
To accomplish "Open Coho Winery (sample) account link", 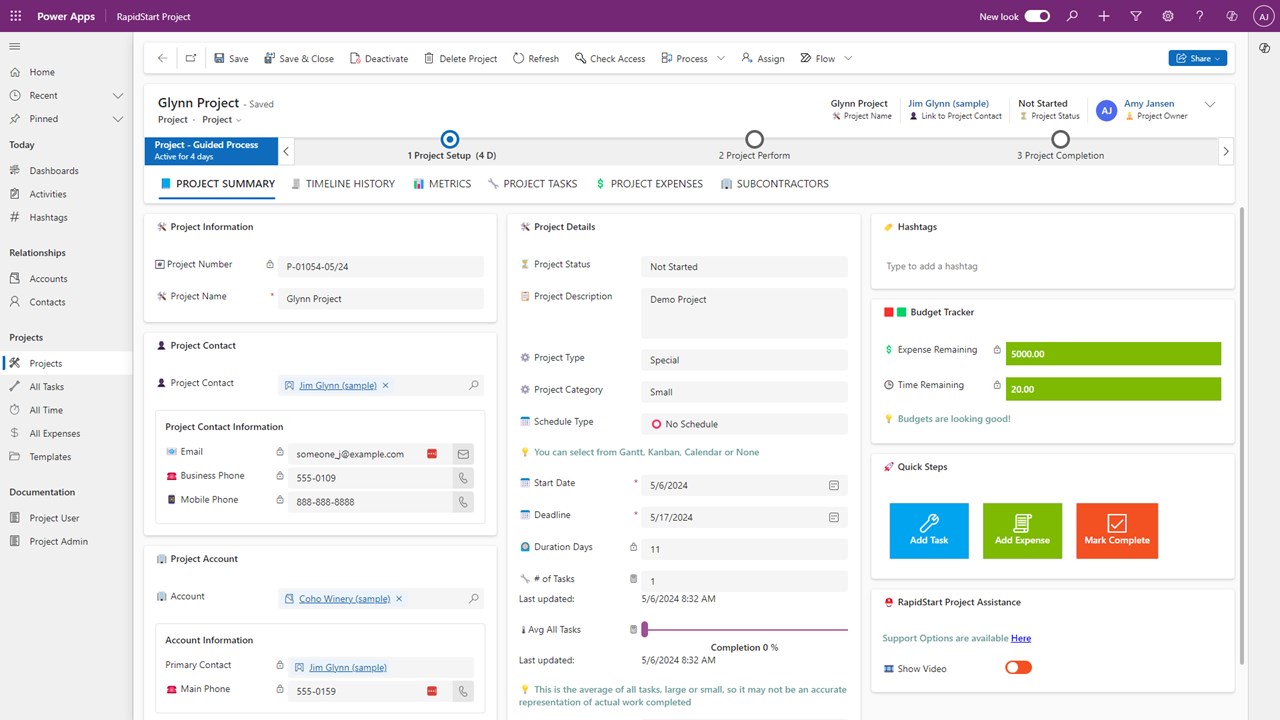I will click(x=344, y=599).
